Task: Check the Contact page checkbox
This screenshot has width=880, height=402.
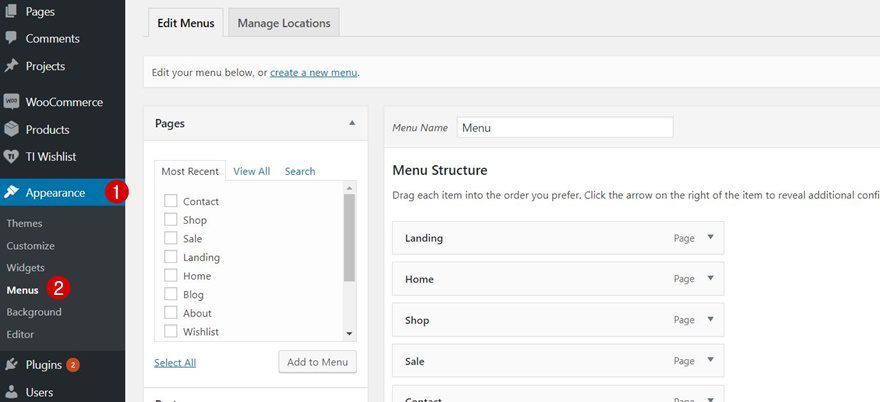Action: click(171, 201)
